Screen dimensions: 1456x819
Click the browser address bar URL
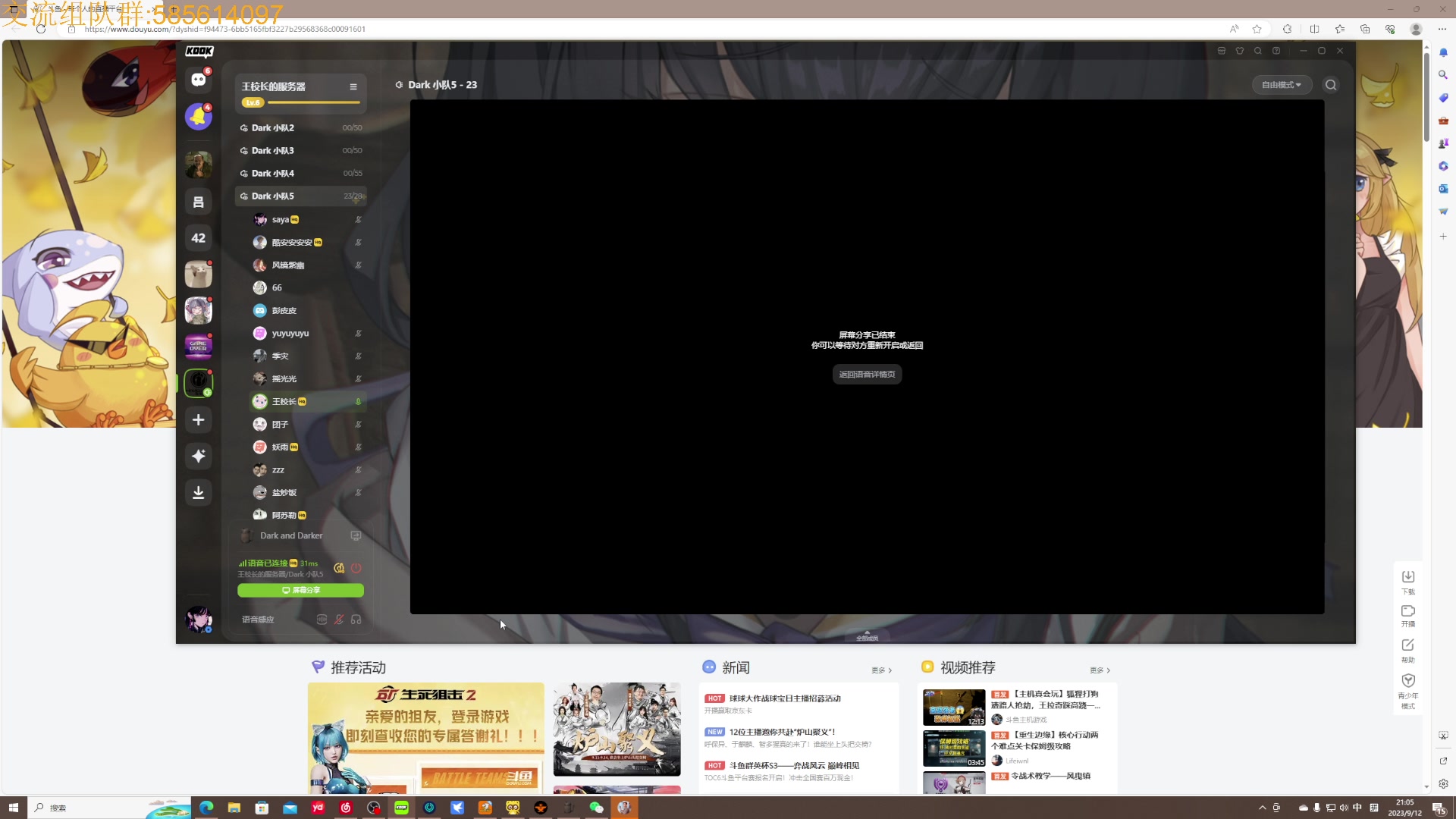pyautogui.click(x=225, y=29)
